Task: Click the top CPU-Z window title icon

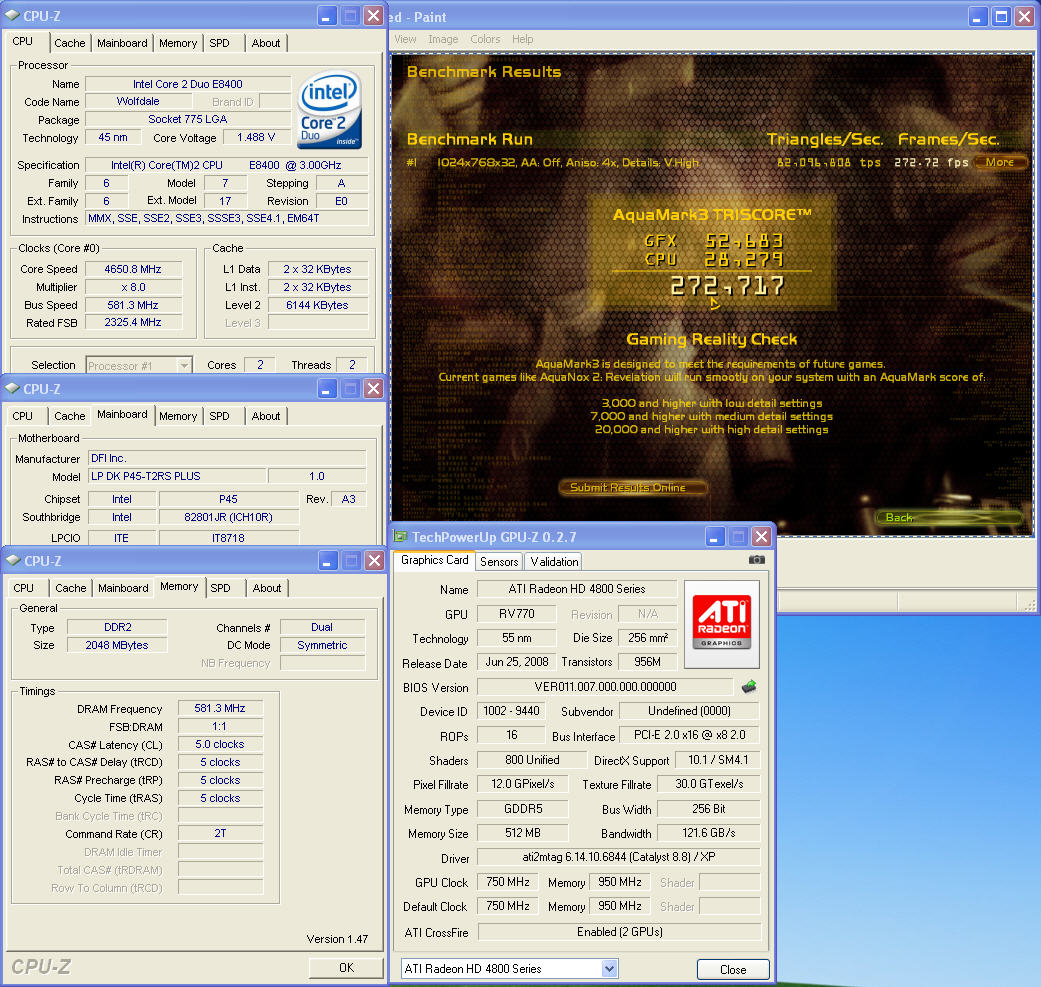Action: point(12,15)
